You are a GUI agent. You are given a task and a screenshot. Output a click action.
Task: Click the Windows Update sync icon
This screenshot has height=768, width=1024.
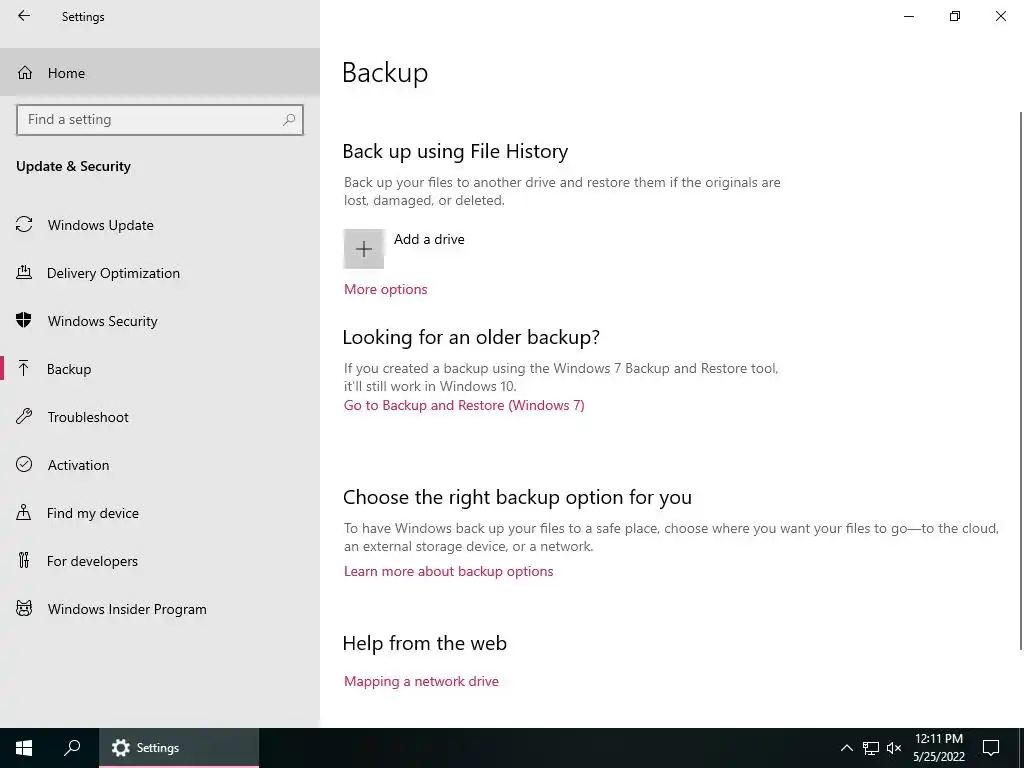tap(24, 225)
